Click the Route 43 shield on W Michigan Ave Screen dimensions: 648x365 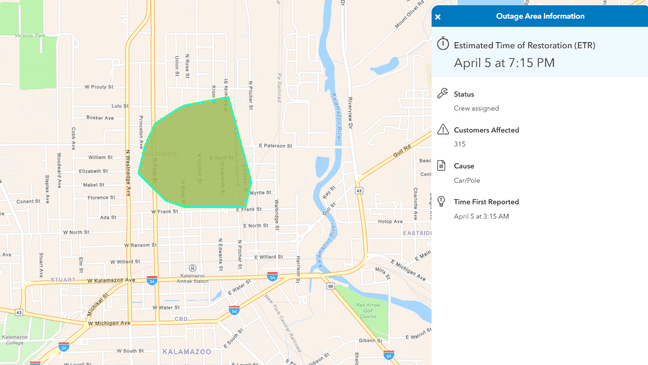(19, 312)
